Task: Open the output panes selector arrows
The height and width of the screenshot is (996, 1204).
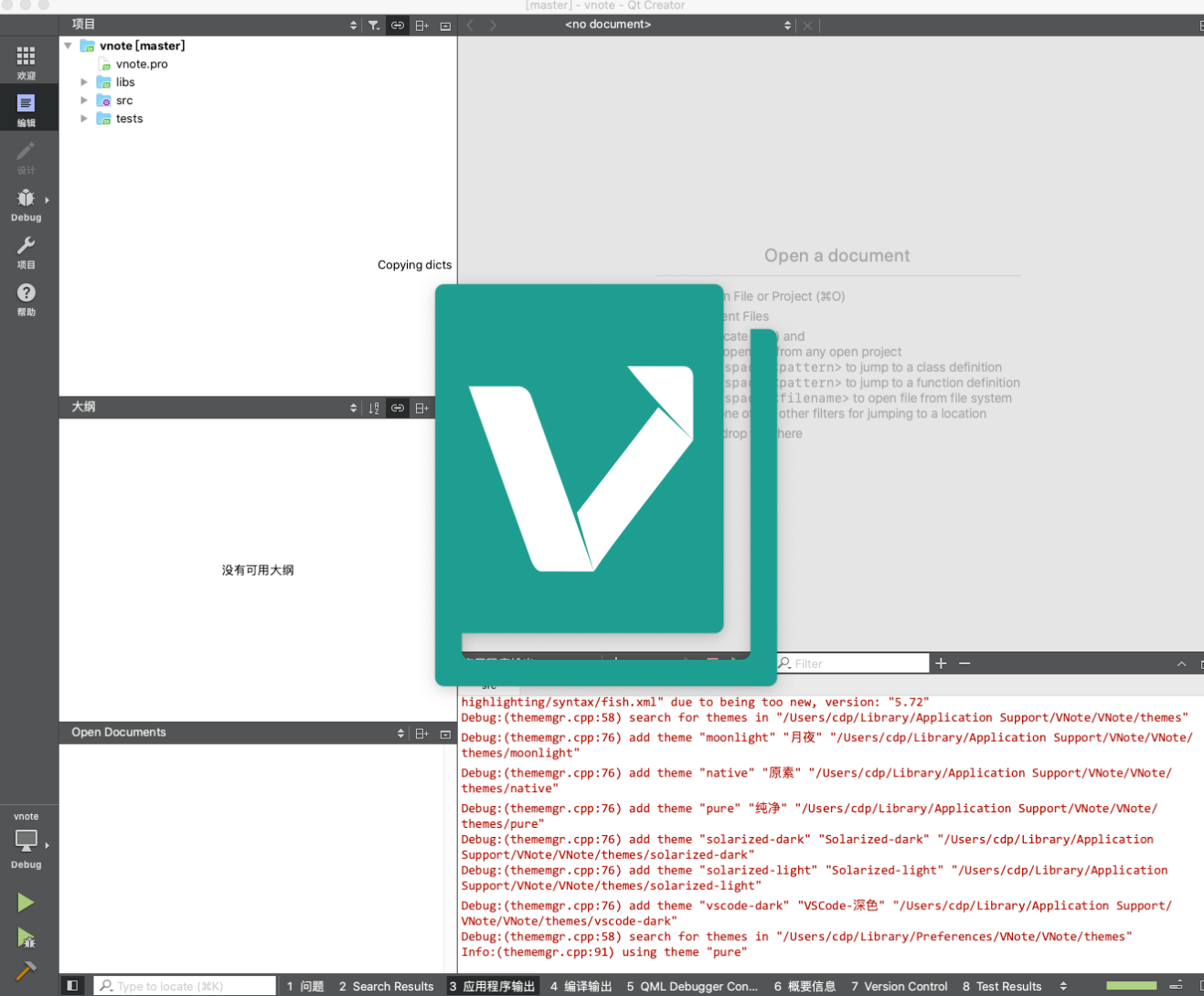Action: pyautogui.click(x=1063, y=986)
